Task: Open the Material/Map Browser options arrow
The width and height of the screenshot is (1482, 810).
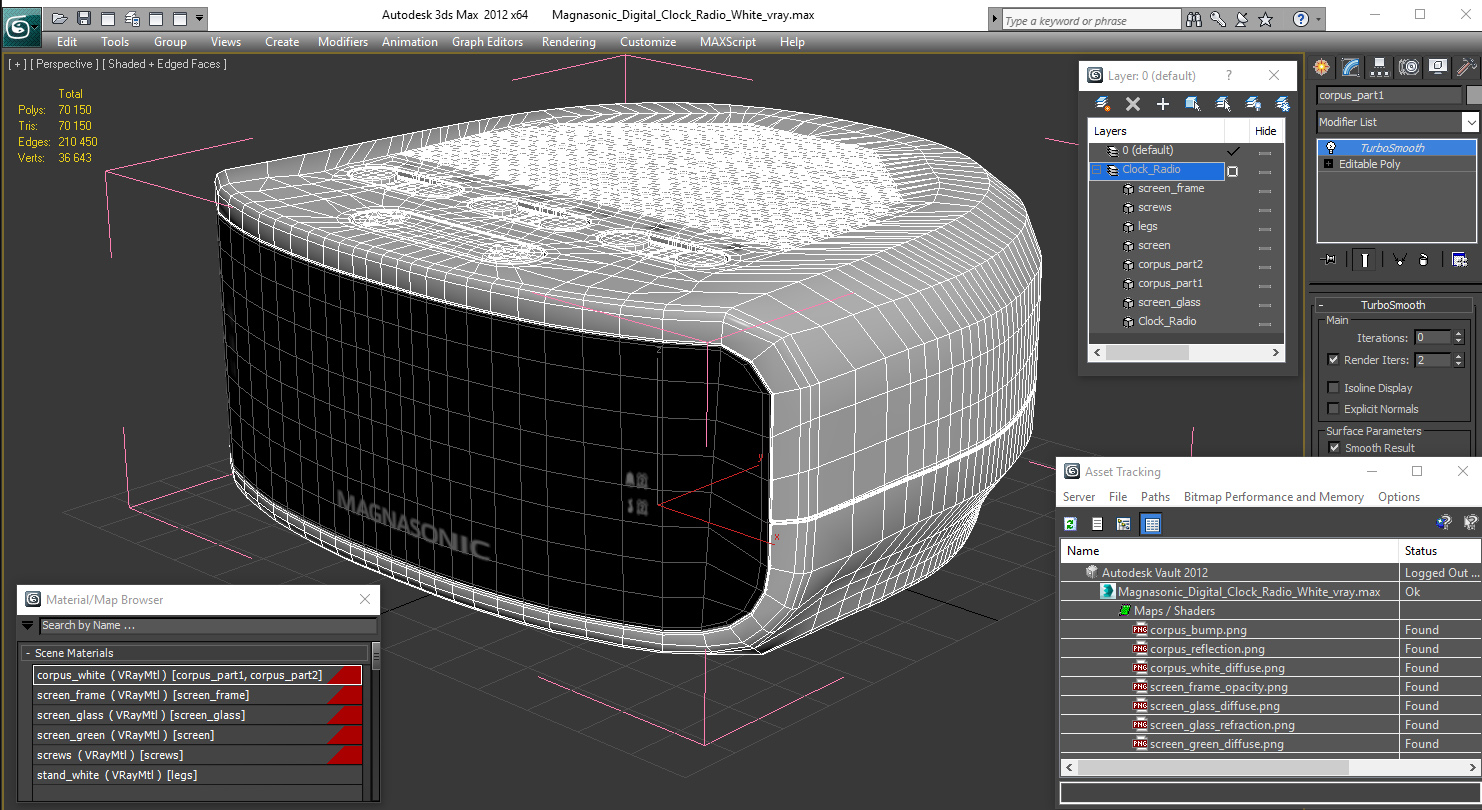Action: [27, 626]
